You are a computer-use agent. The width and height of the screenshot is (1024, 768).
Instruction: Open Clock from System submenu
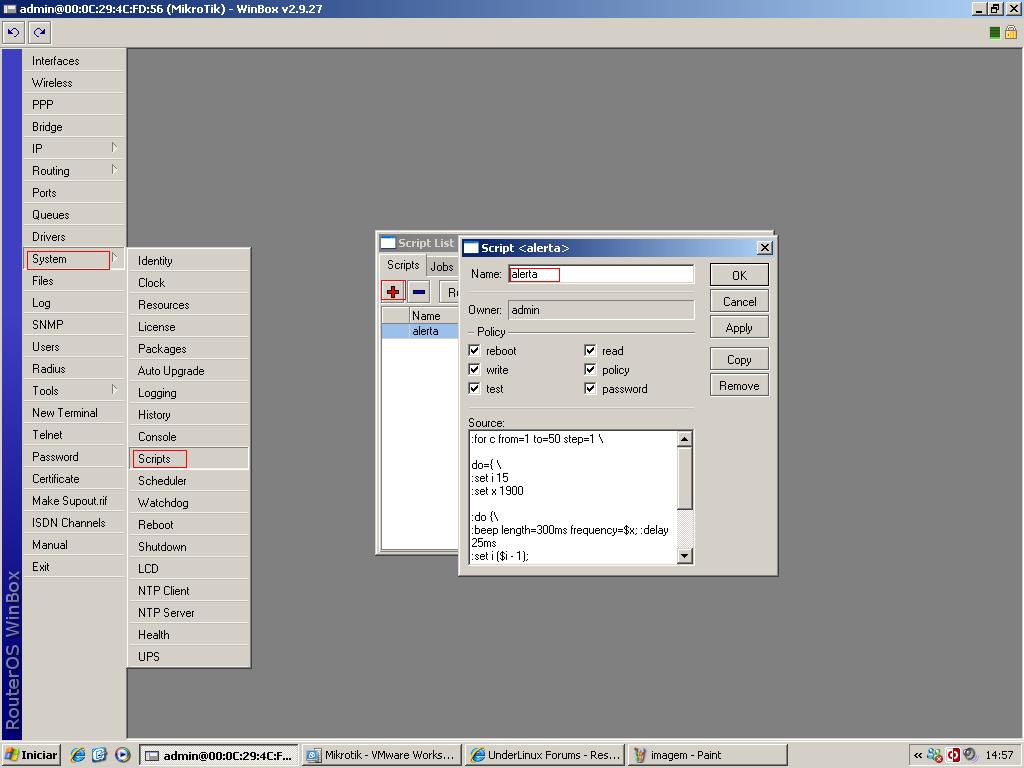[x=189, y=283]
